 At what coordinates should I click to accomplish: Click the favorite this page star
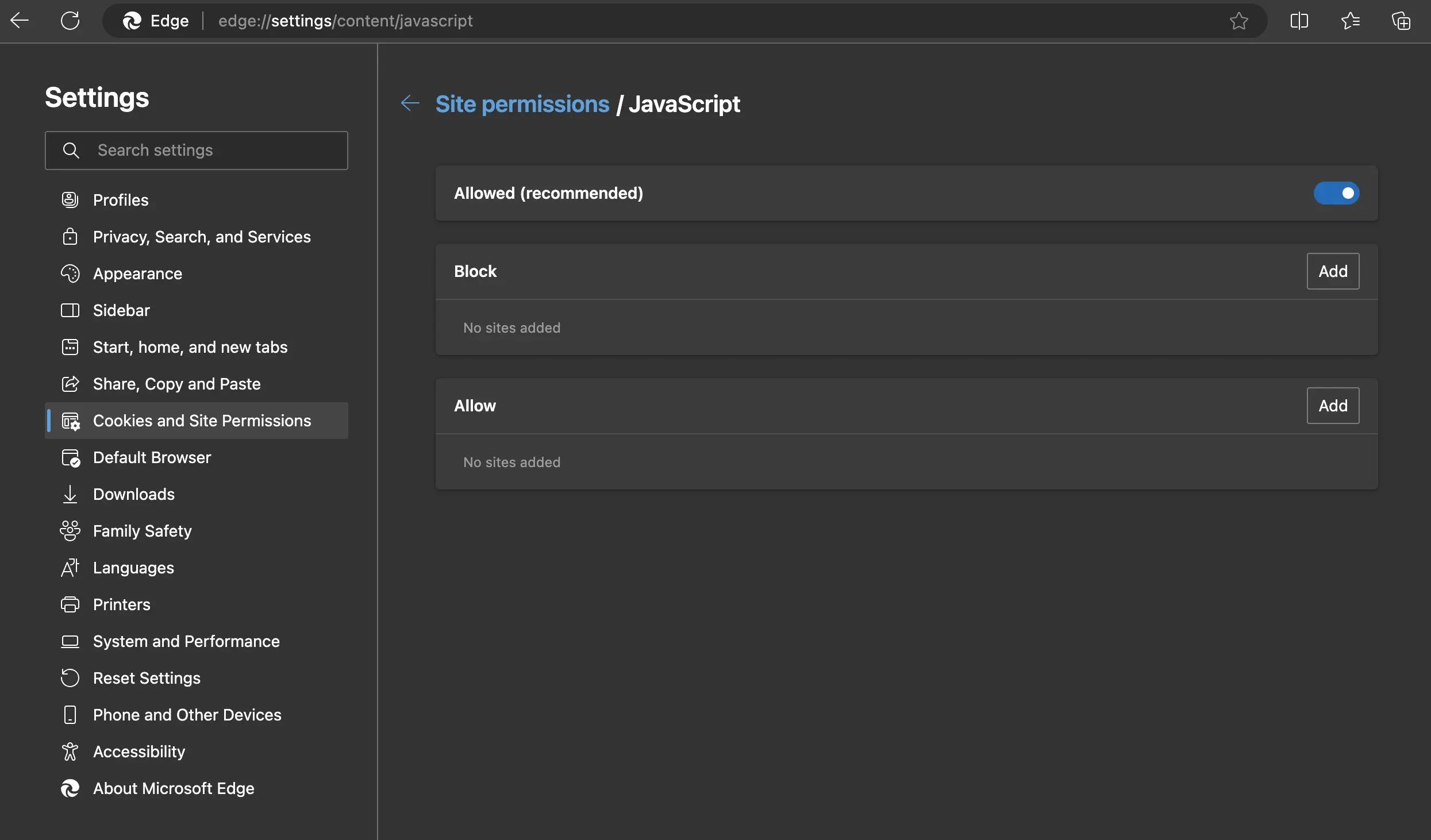[1239, 21]
